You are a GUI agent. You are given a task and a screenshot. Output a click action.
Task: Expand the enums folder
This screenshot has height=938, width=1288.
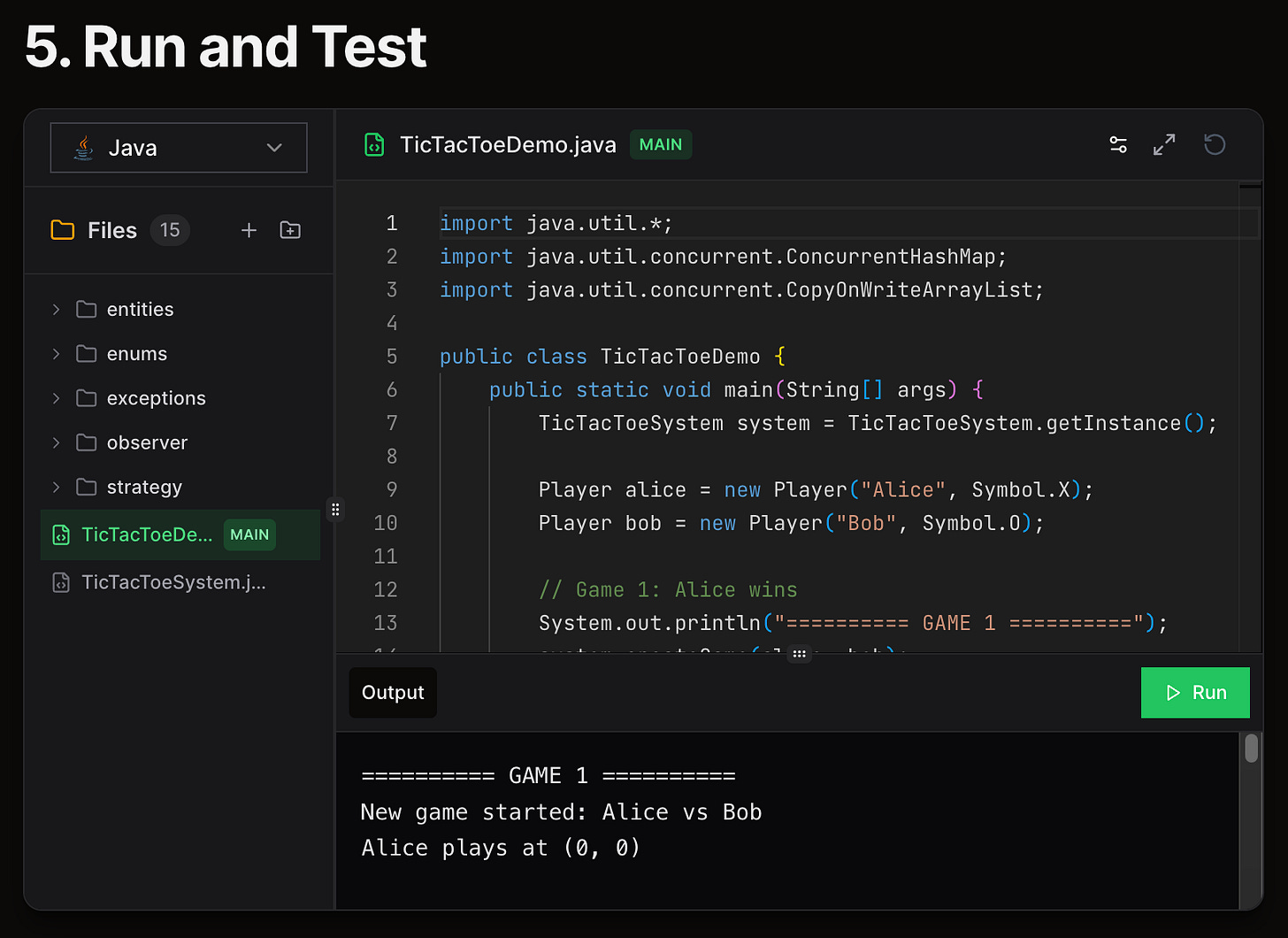click(x=136, y=354)
